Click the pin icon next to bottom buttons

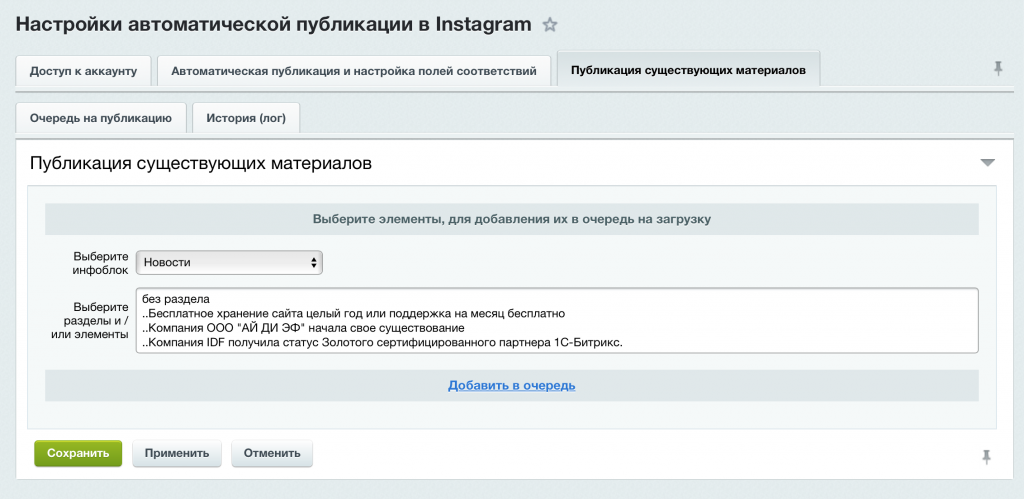click(x=986, y=456)
